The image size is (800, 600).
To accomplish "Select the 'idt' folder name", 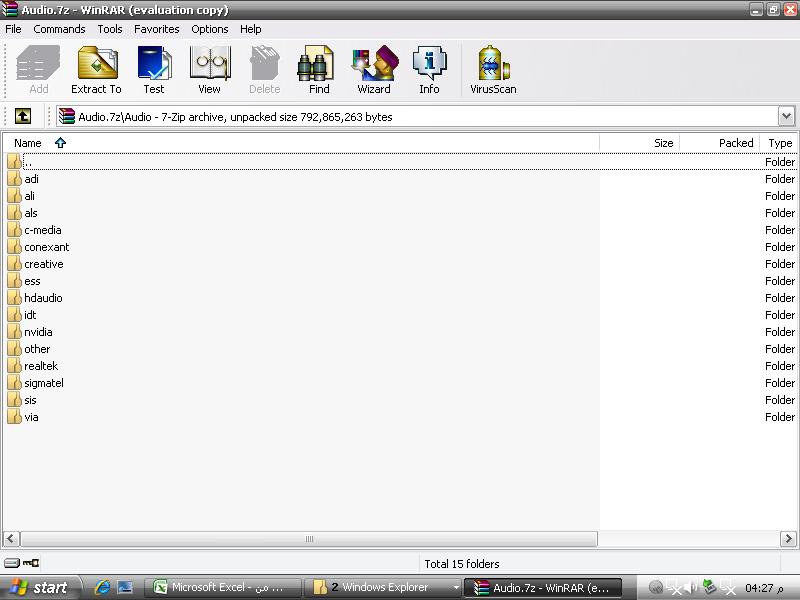I will (30, 315).
